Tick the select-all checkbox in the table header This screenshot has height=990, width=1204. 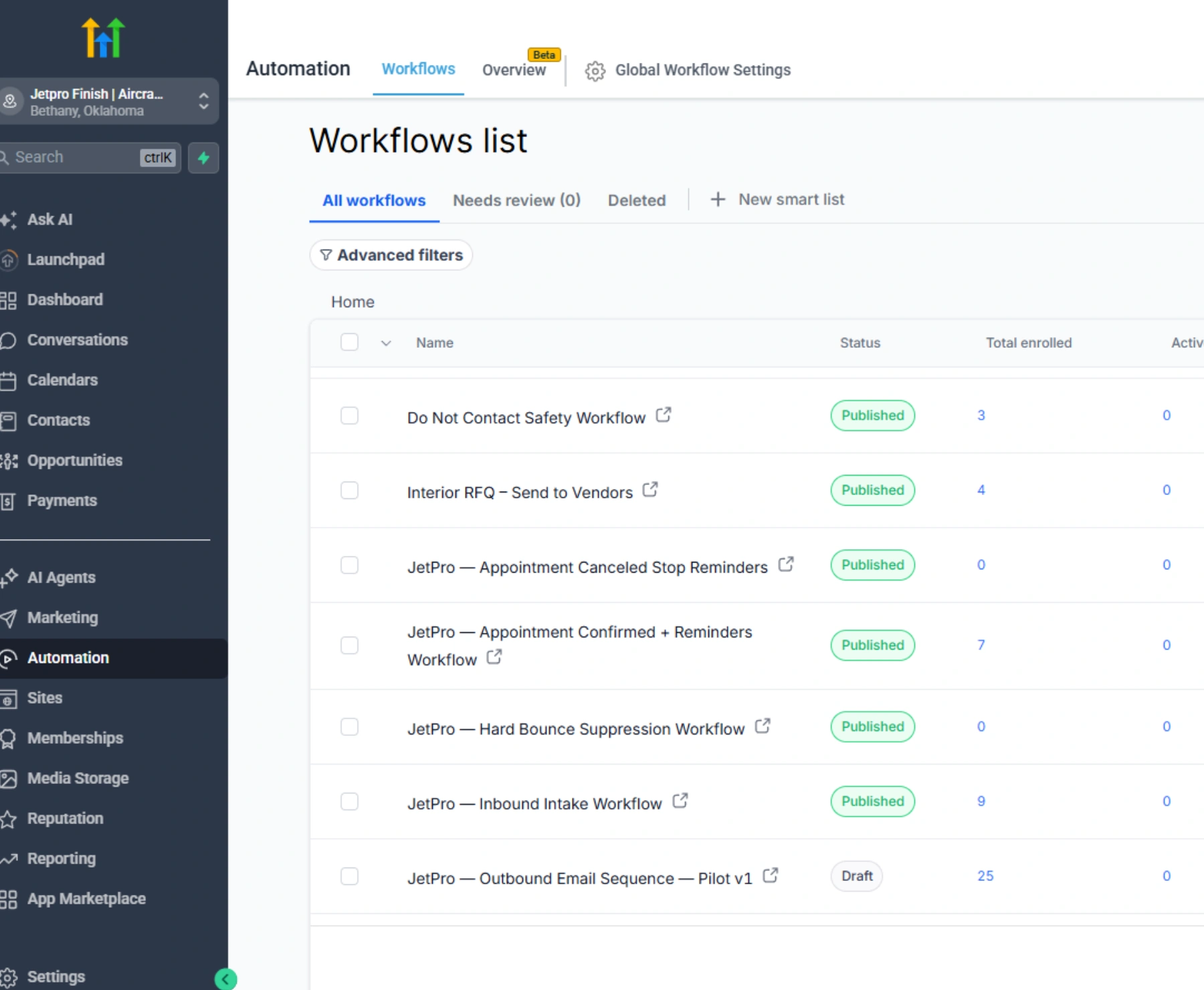pyautogui.click(x=349, y=342)
